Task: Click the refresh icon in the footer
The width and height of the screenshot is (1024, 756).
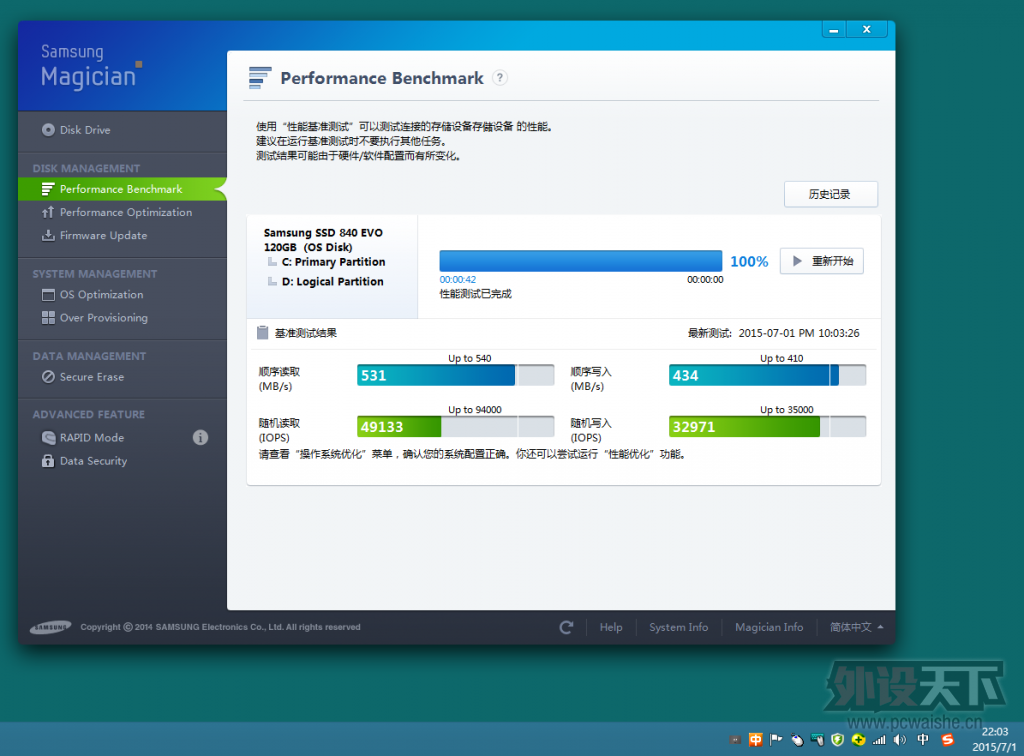Action: pos(566,627)
